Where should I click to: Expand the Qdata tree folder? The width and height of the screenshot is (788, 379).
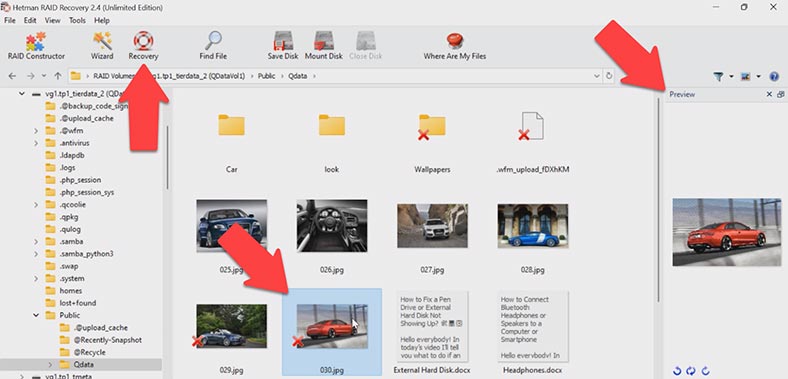tap(50, 364)
